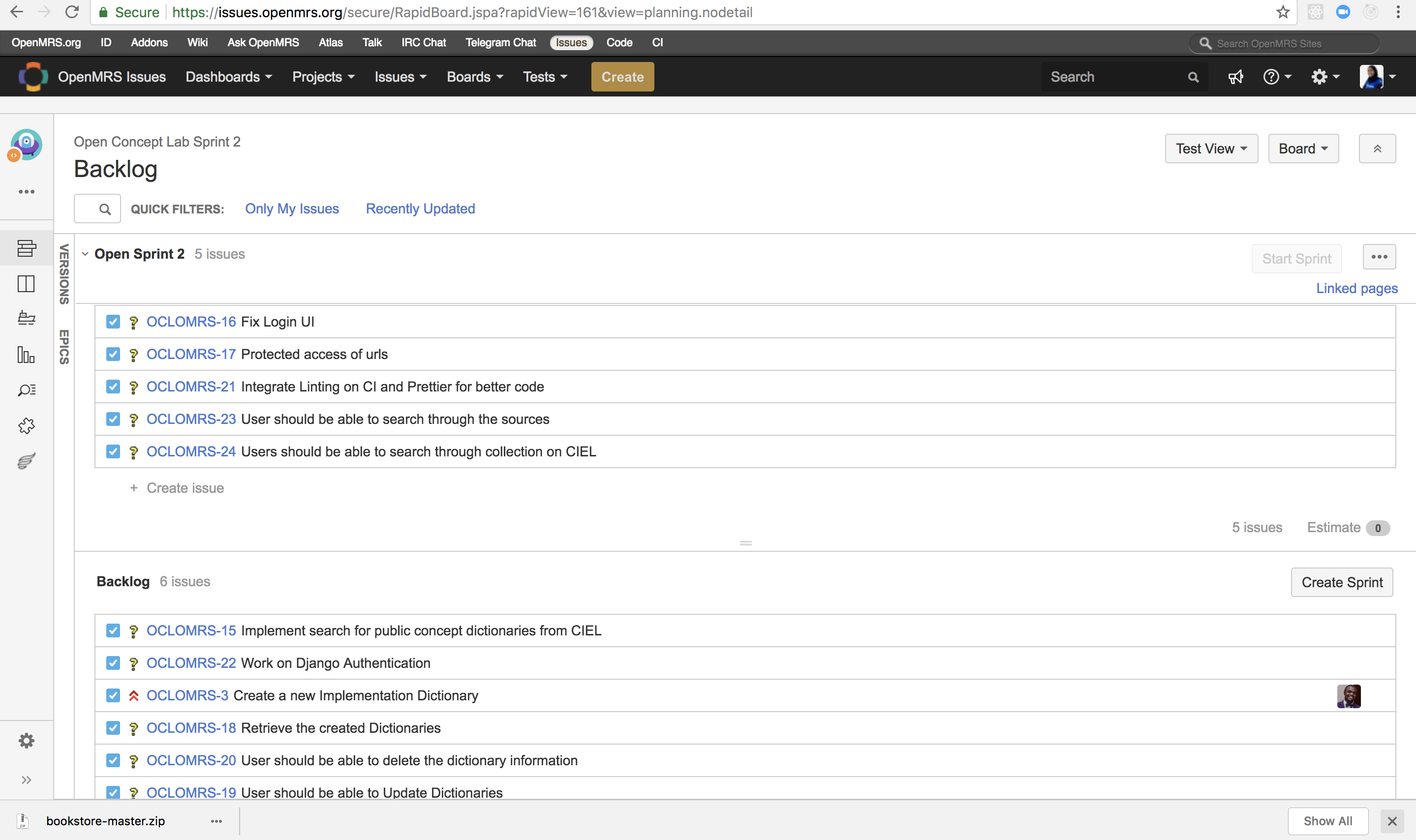This screenshot has height=840, width=1416.
Task: Open the Releases ship icon in sidebar
Action: tap(26, 318)
